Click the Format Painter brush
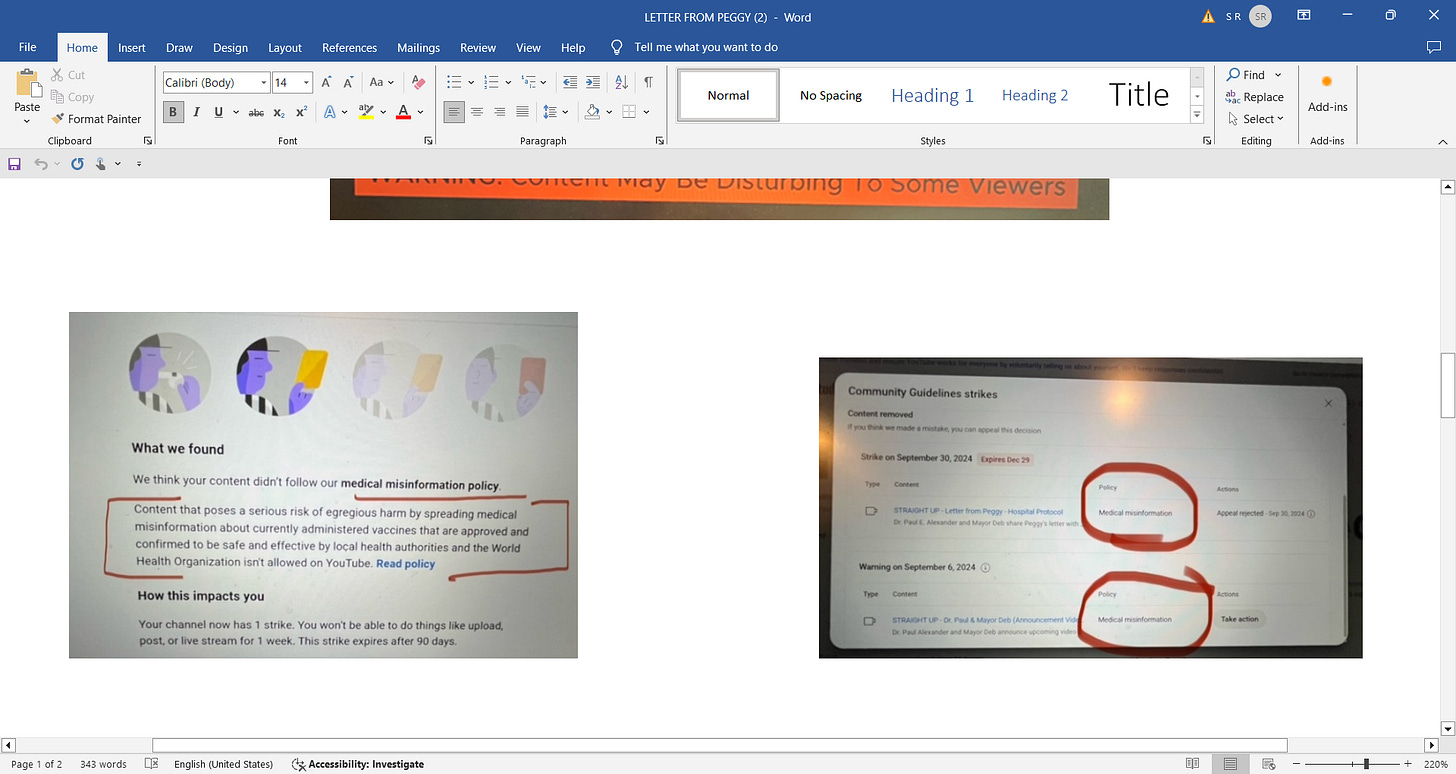 tap(96, 119)
